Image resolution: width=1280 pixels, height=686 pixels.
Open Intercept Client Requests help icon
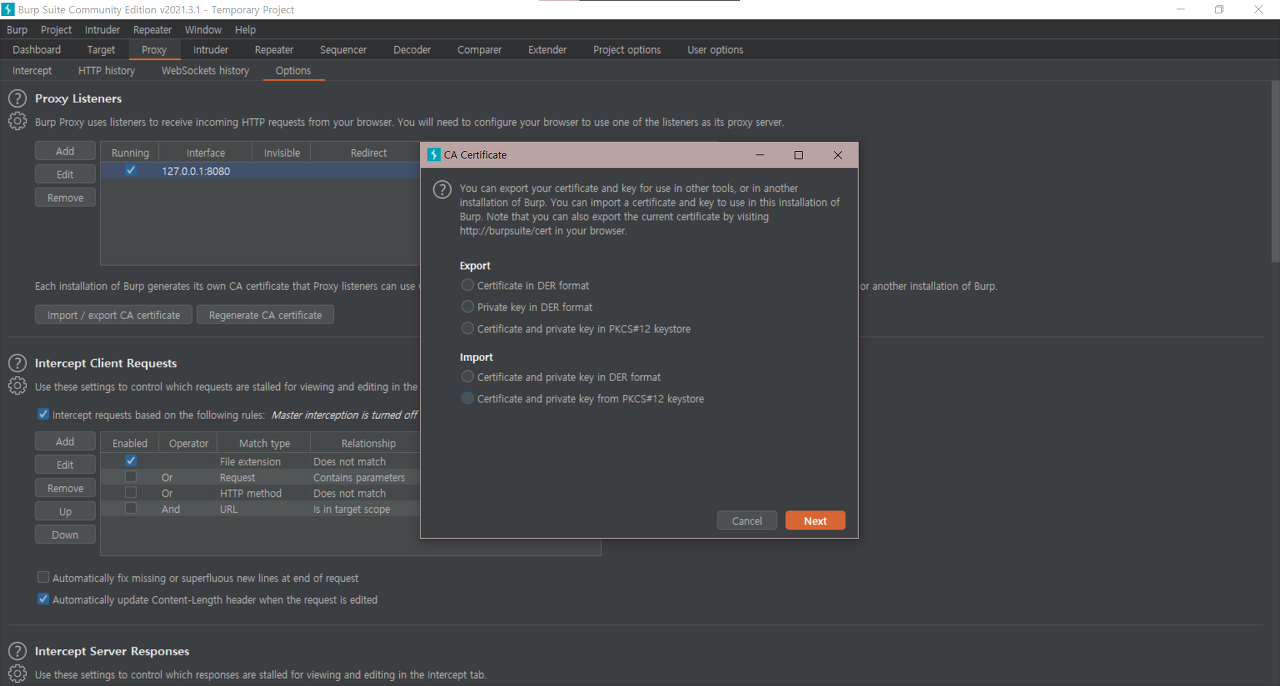click(17, 363)
